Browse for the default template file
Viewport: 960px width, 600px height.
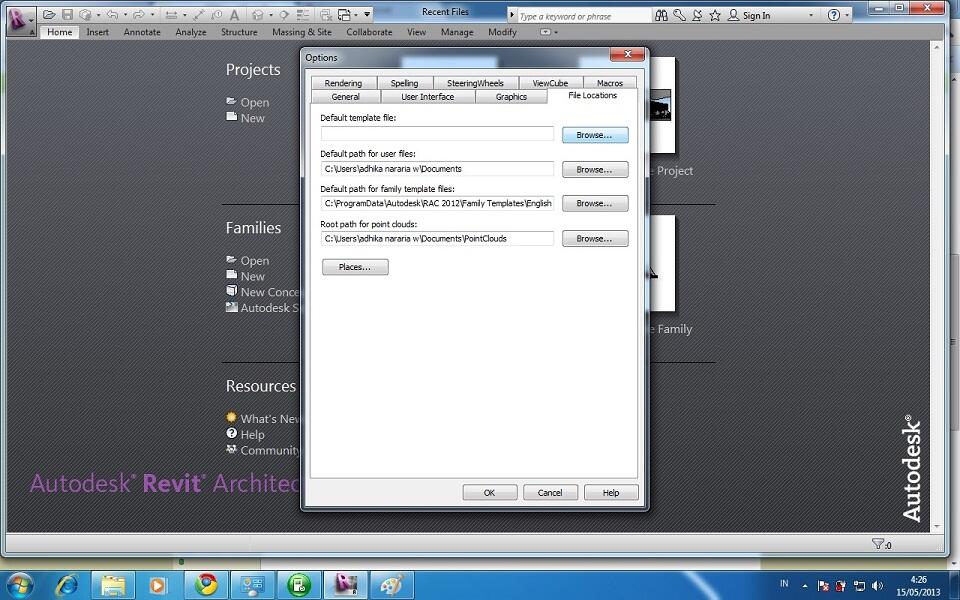(x=594, y=135)
